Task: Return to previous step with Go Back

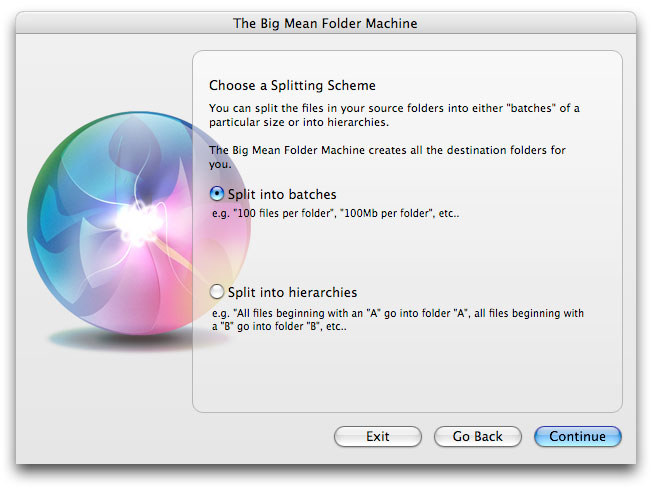Action: 477,436
